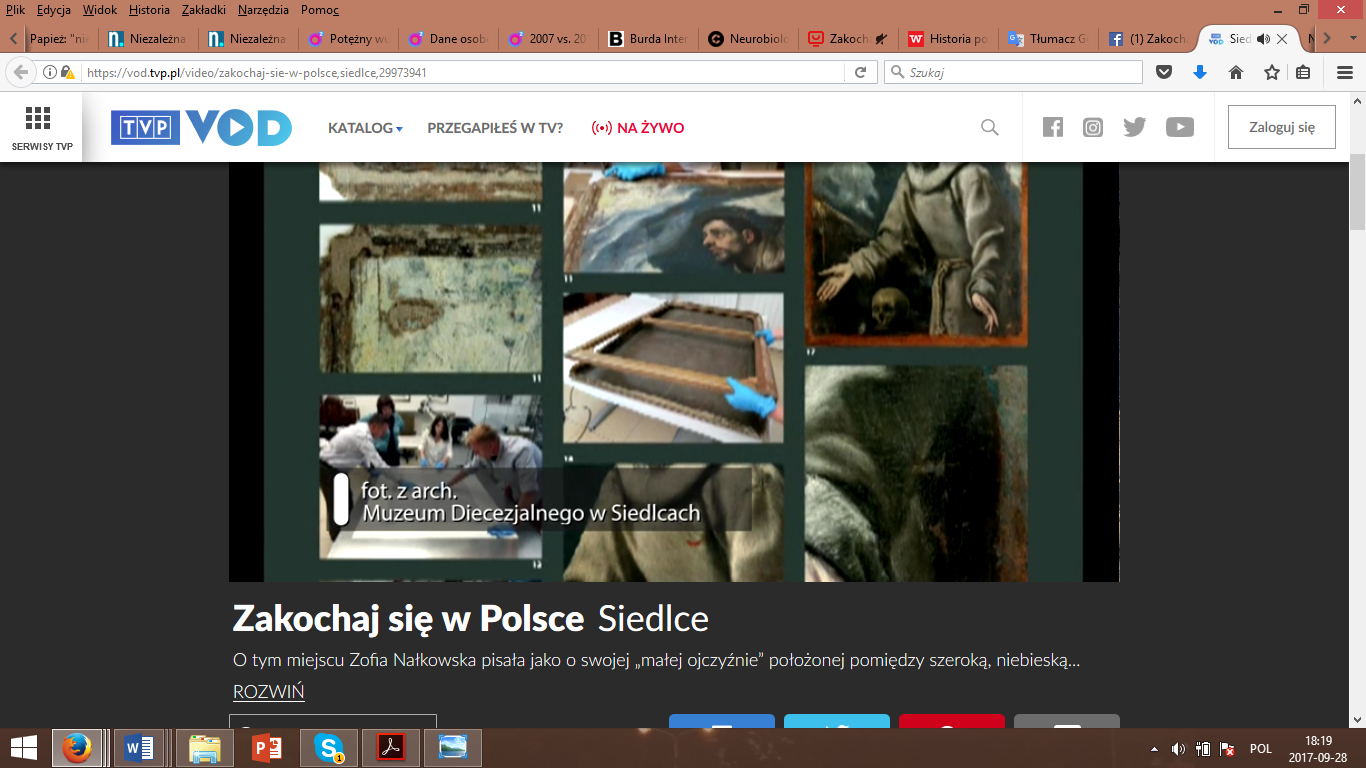Open Windows Start button
Screen dimensions: 1366x768
pyautogui.click(x=24, y=747)
